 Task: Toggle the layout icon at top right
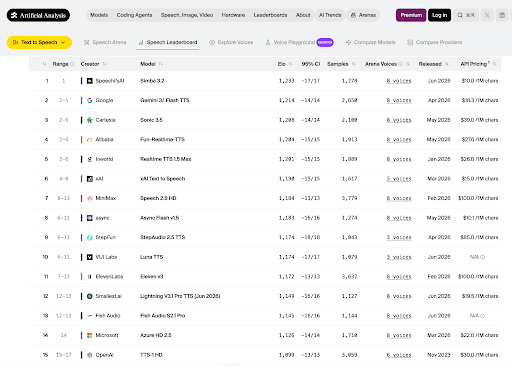point(502,15)
